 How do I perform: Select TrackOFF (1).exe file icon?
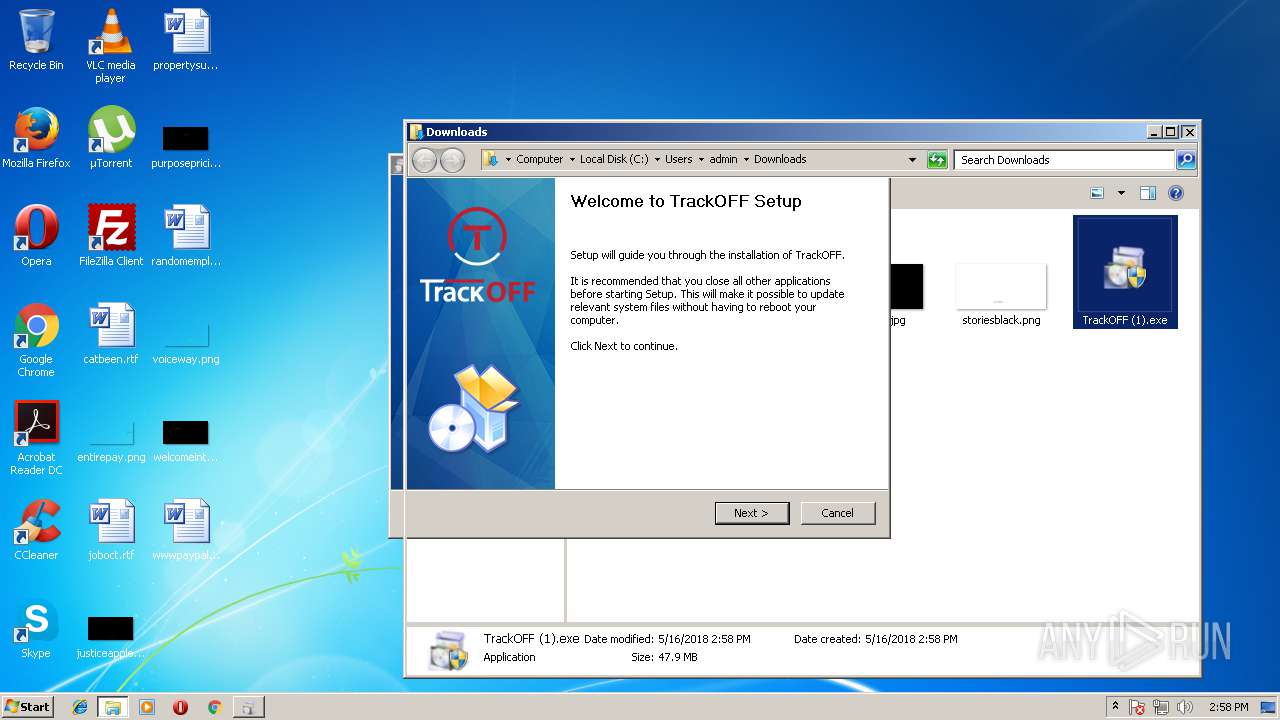[1125, 271]
